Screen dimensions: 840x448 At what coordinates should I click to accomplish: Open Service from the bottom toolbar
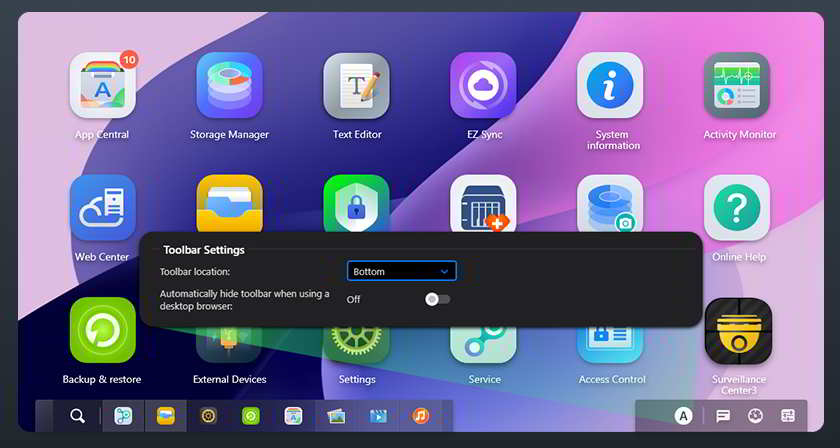pyautogui.click(x=123, y=416)
